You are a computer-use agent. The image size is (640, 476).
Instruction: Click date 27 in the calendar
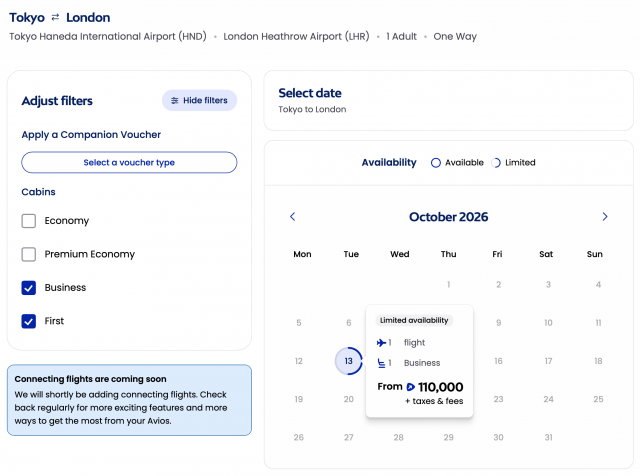pyautogui.click(x=349, y=438)
